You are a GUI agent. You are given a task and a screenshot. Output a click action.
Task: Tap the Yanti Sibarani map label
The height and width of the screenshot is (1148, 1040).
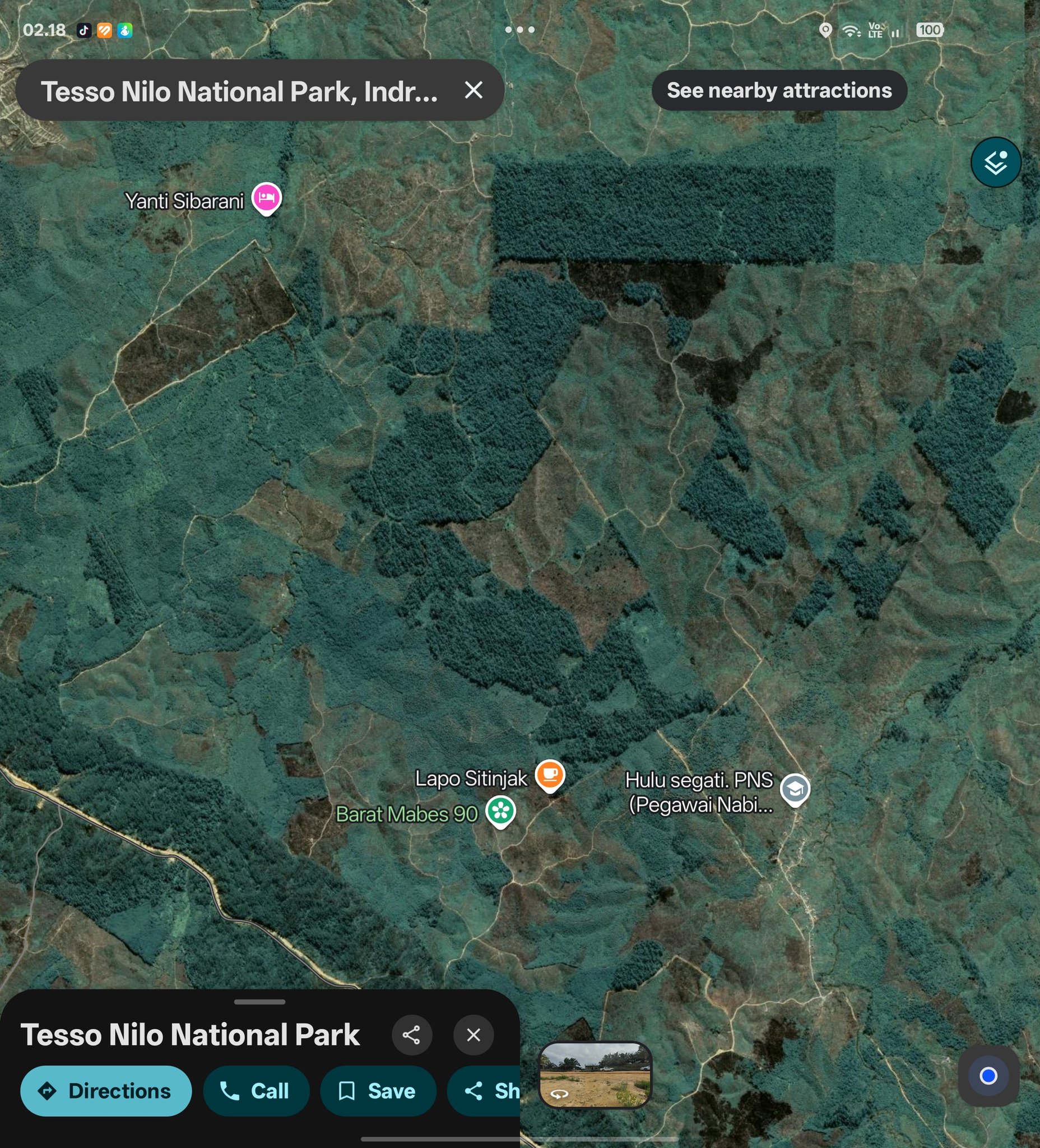click(x=184, y=201)
